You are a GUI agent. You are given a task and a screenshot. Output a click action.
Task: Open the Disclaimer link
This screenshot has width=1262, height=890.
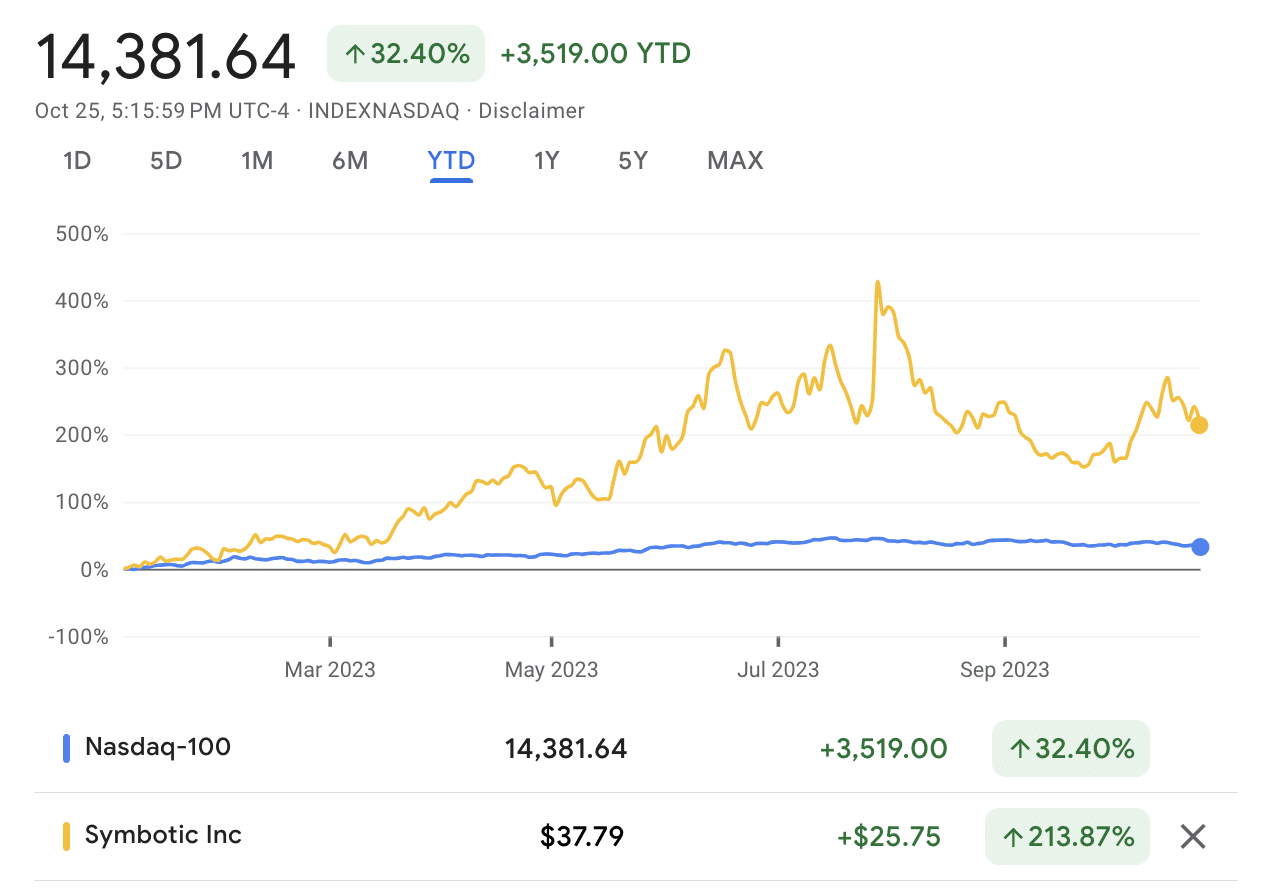(531, 111)
